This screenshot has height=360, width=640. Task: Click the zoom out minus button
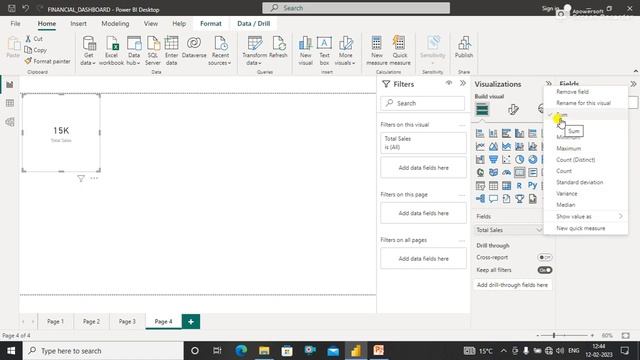(x=538, y=336)
